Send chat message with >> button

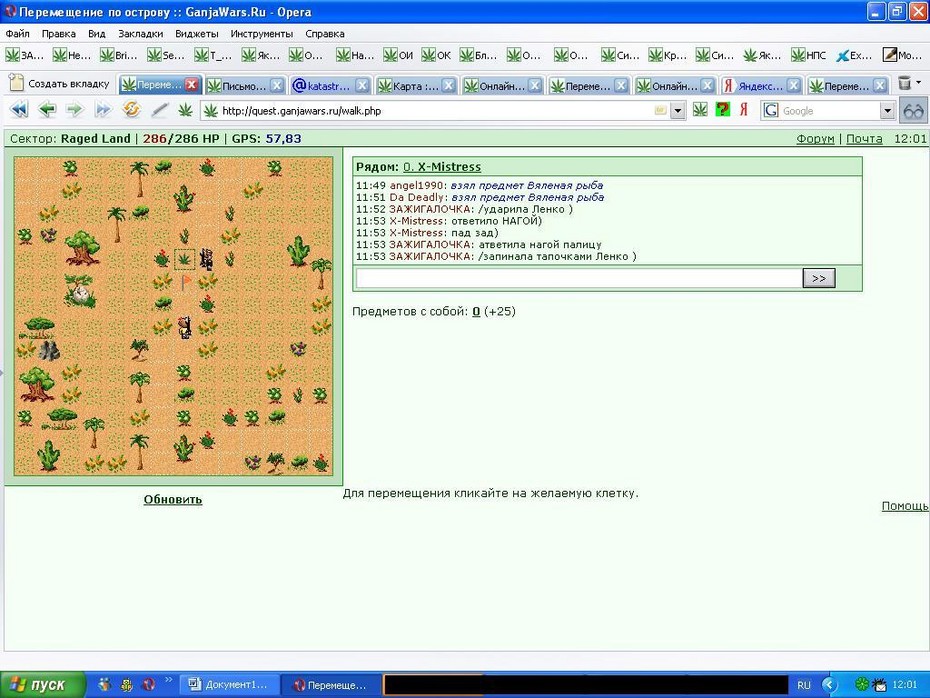(x=818, y=278)
